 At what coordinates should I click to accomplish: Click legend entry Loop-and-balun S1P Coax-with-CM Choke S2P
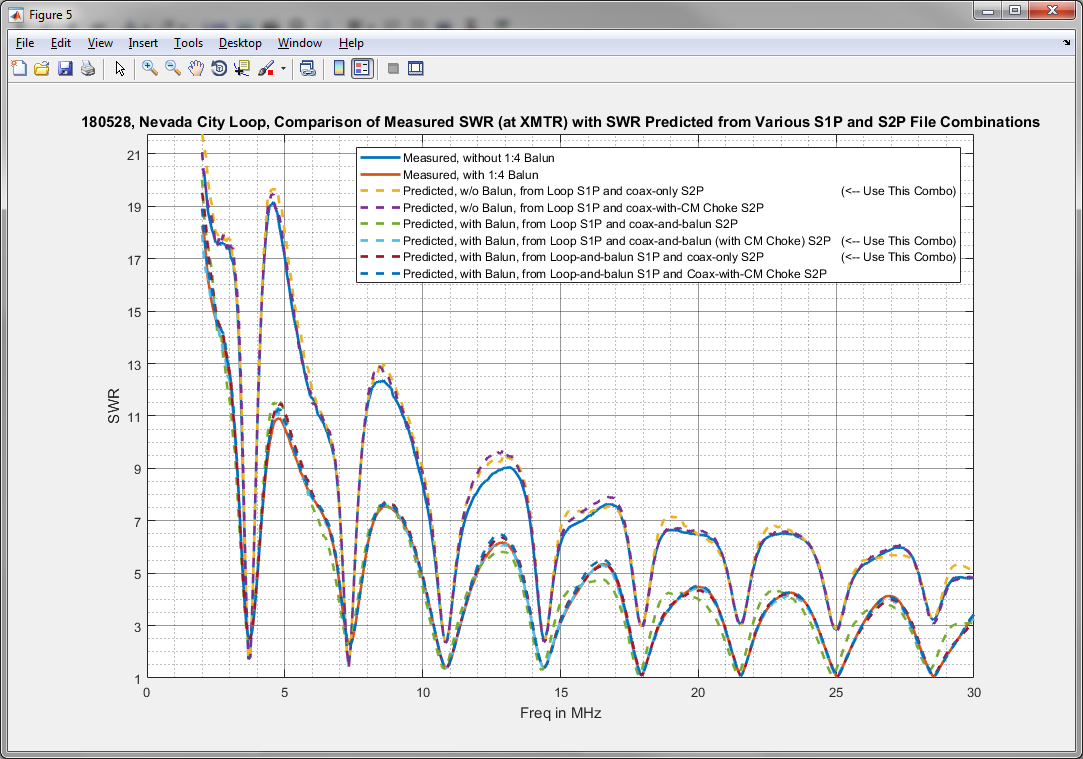tap(615, 274)
